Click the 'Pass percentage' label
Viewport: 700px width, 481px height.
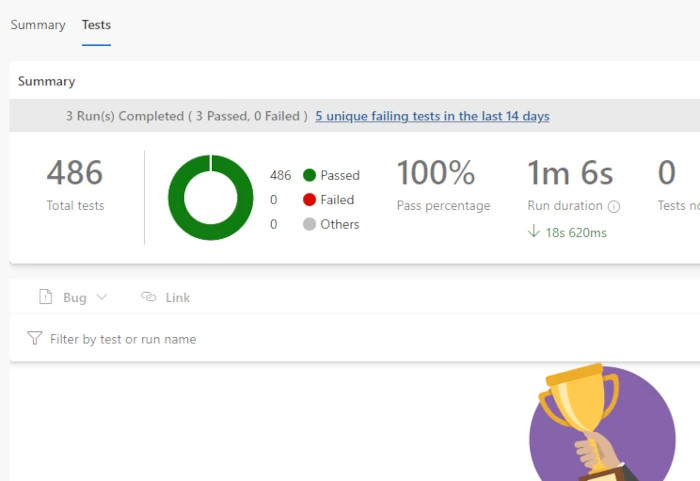click(443, 206)
